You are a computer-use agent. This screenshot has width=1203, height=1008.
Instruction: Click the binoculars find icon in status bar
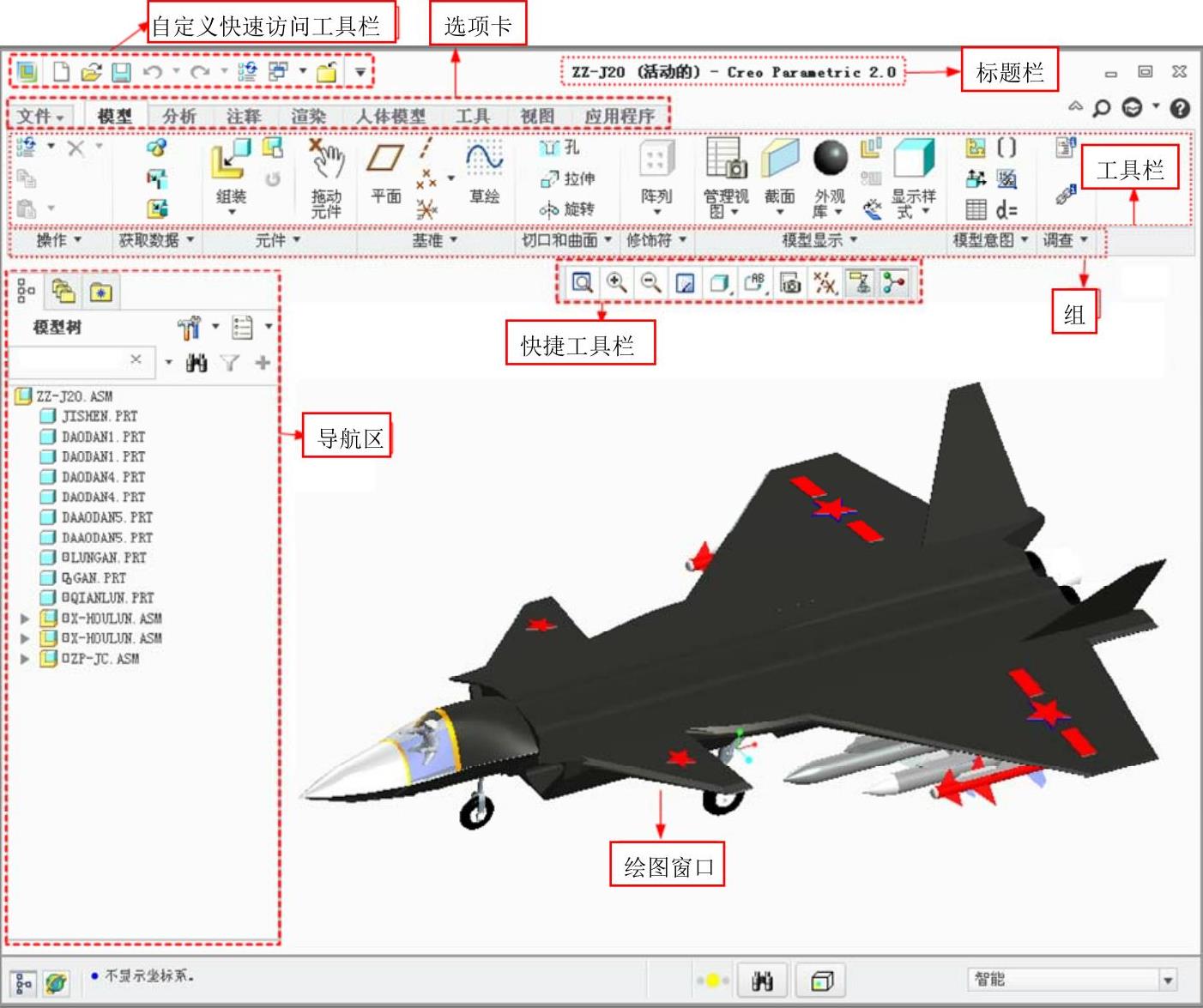tap(762, 981)
